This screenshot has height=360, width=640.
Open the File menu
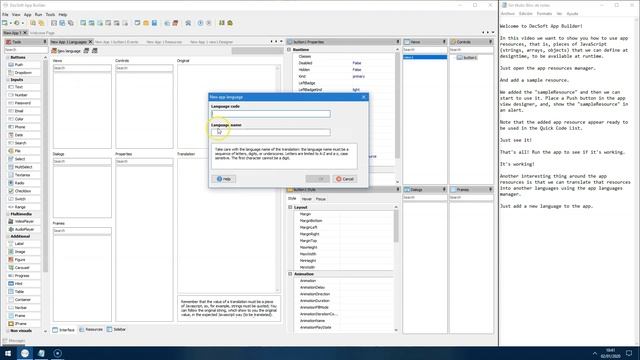click(5, 14)
